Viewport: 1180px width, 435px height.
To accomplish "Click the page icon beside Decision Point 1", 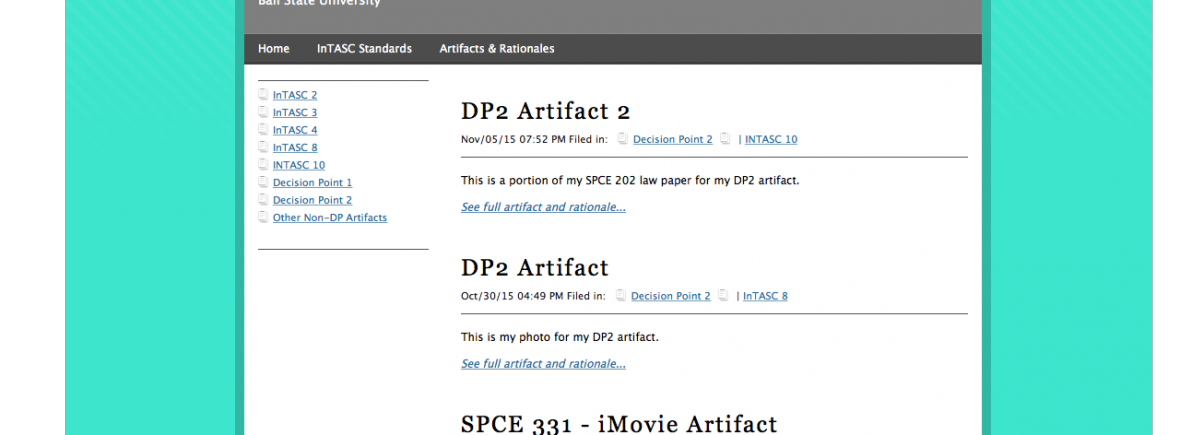I will coord(263,183).
